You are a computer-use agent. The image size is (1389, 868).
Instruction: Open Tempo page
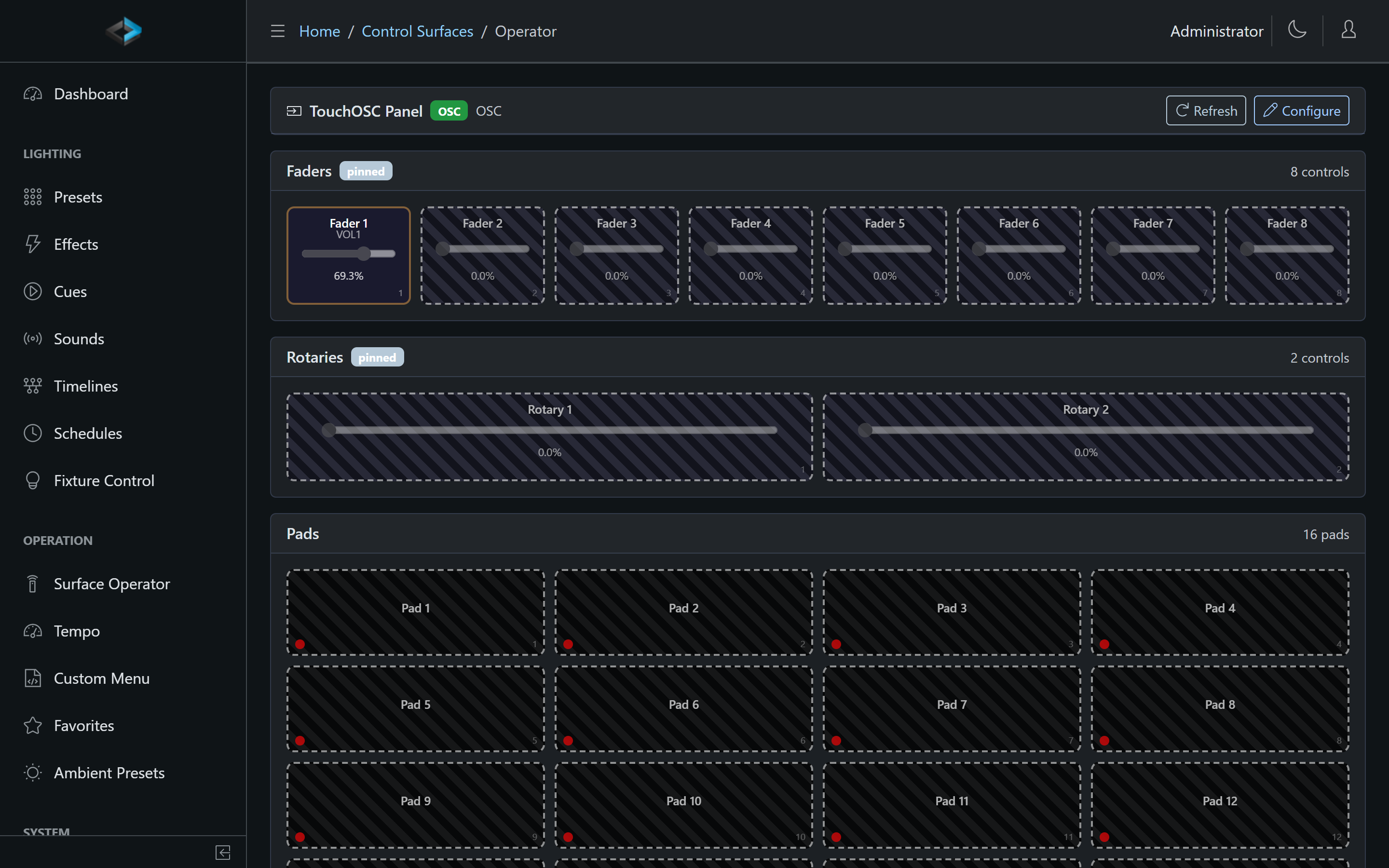[123, 631]
